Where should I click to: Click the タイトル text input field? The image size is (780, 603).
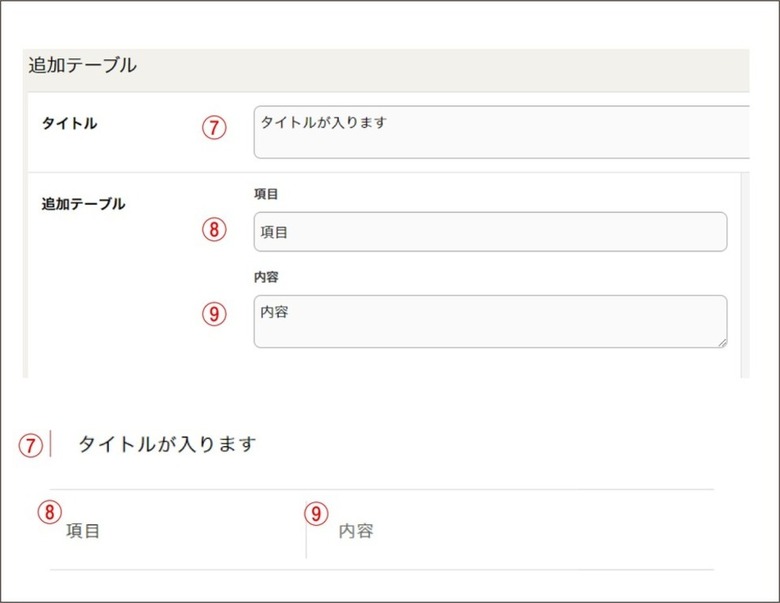tap(501, 132)
